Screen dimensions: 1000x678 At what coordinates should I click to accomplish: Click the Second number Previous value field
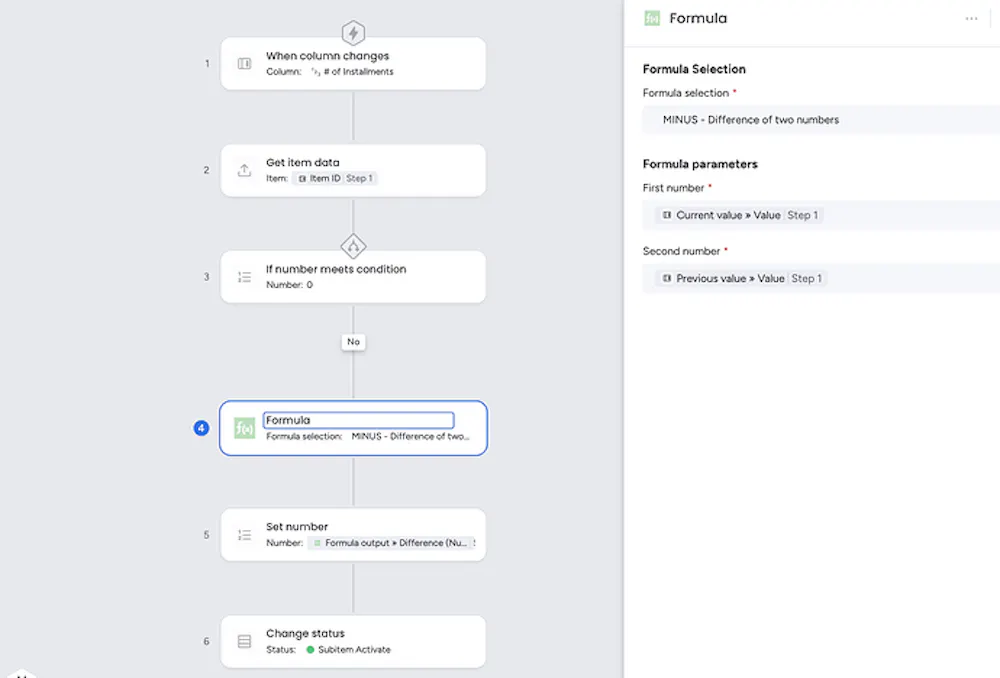820,278
